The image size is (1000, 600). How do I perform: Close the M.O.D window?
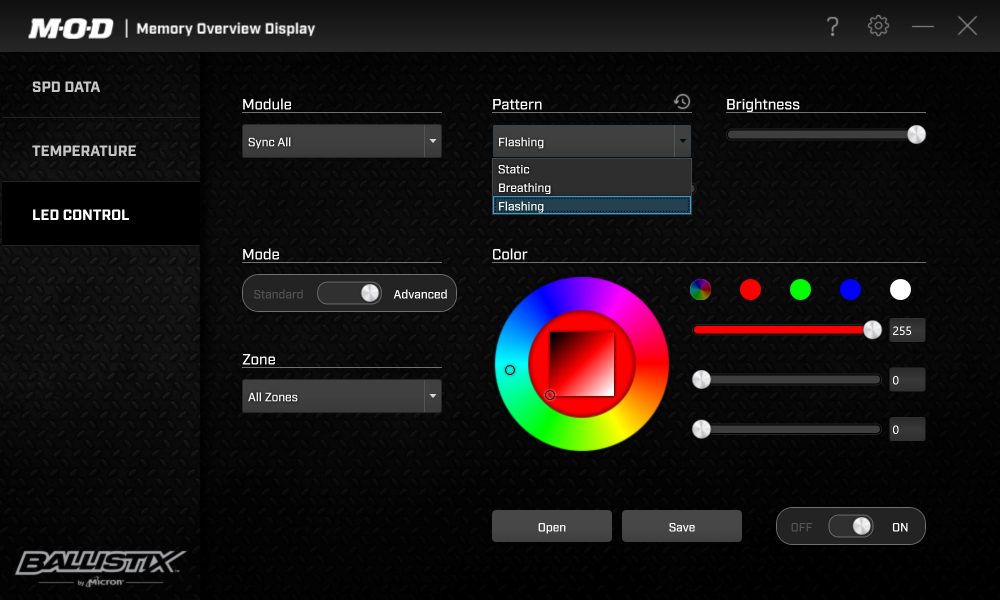tap(967, 26)
